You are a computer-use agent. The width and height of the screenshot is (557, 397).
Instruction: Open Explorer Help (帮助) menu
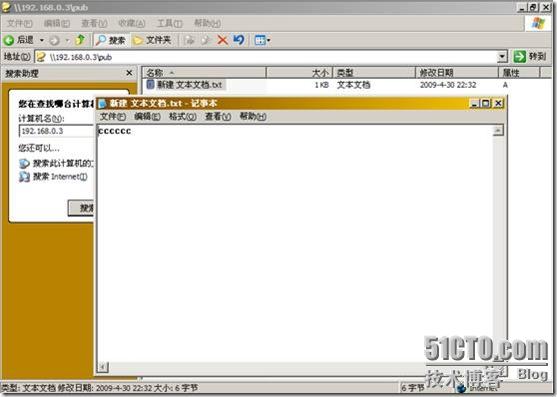[207, 23]
